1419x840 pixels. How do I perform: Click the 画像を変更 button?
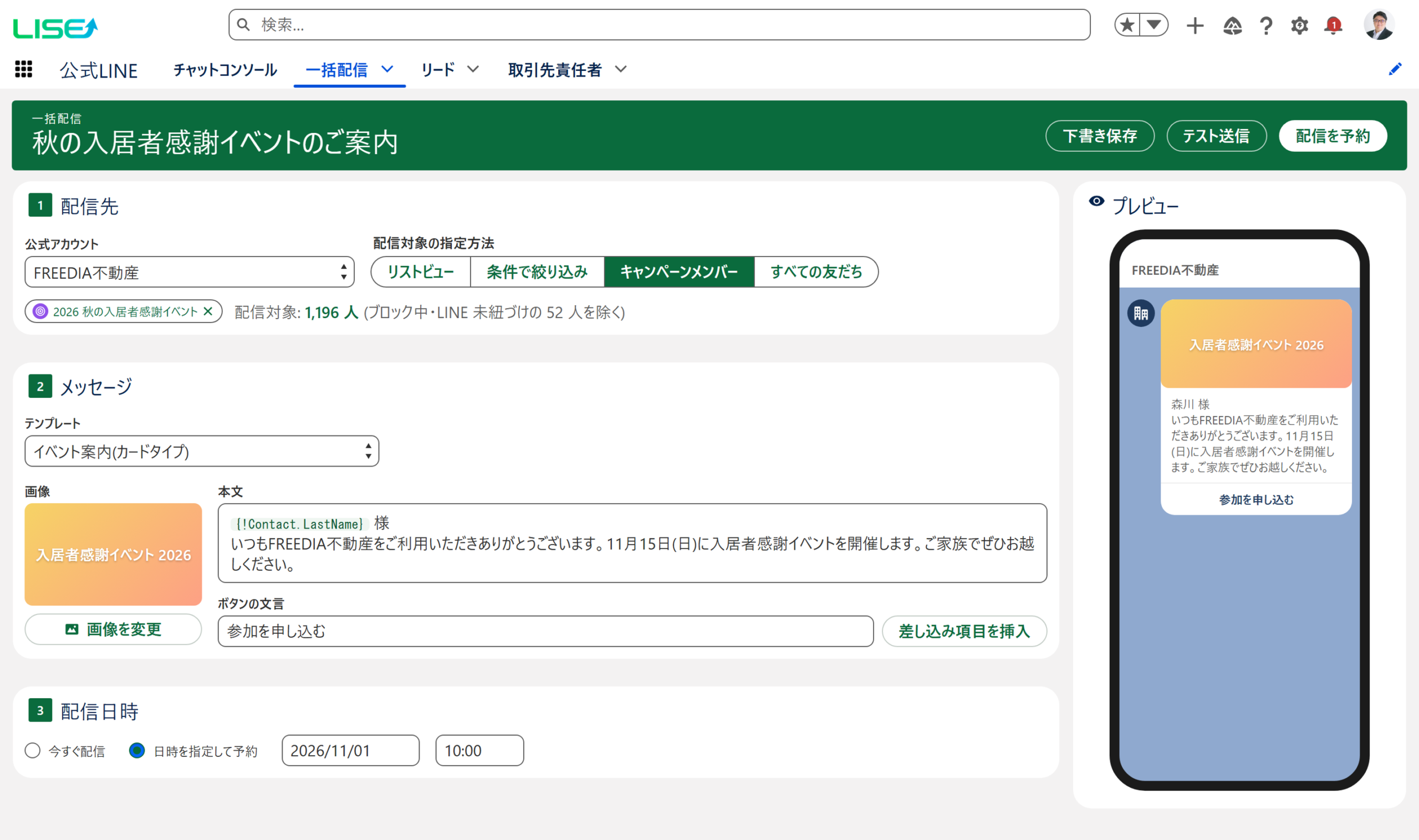(113, 629)
